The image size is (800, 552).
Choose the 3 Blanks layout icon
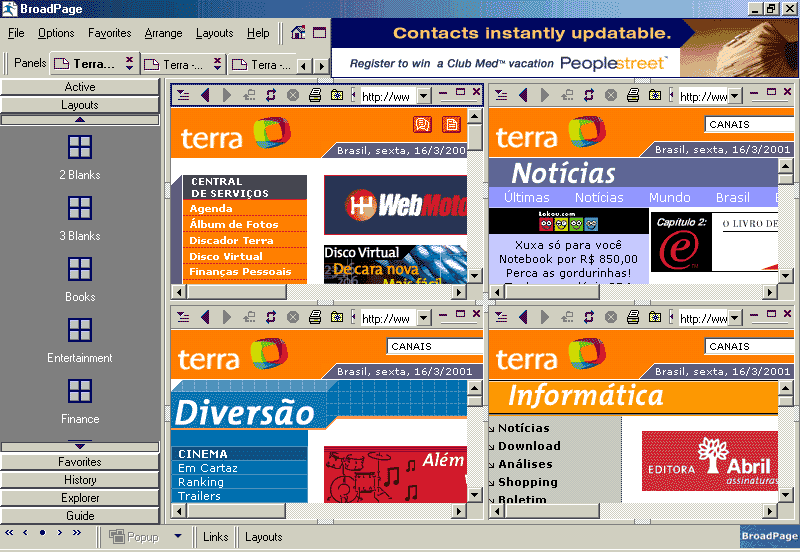tap(80, 208)
